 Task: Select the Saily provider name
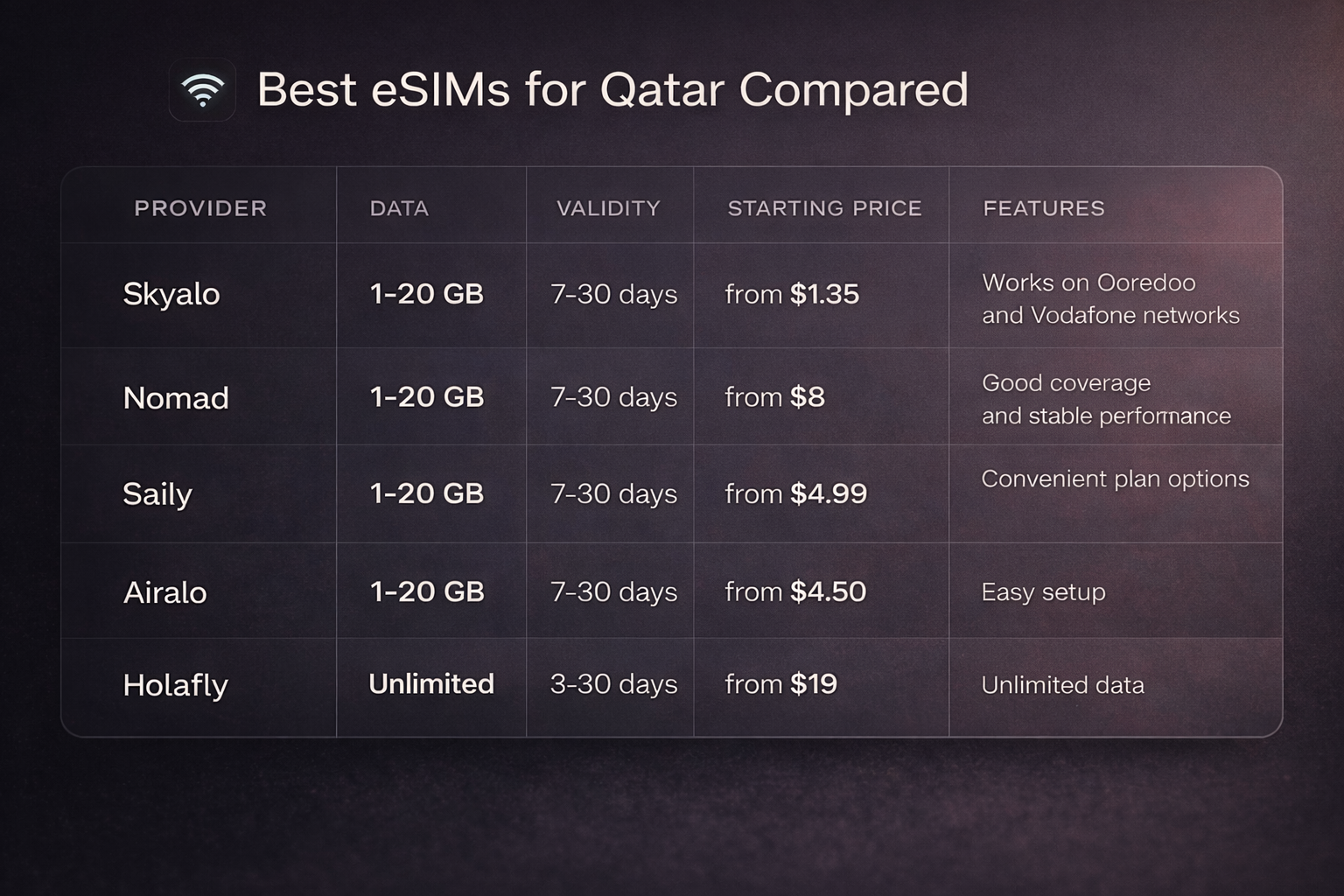[x=157, y=494]
